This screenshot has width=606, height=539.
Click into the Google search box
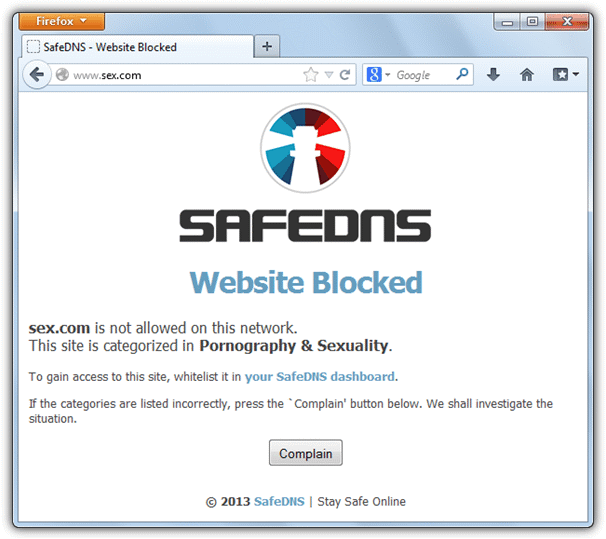point(424,75)
